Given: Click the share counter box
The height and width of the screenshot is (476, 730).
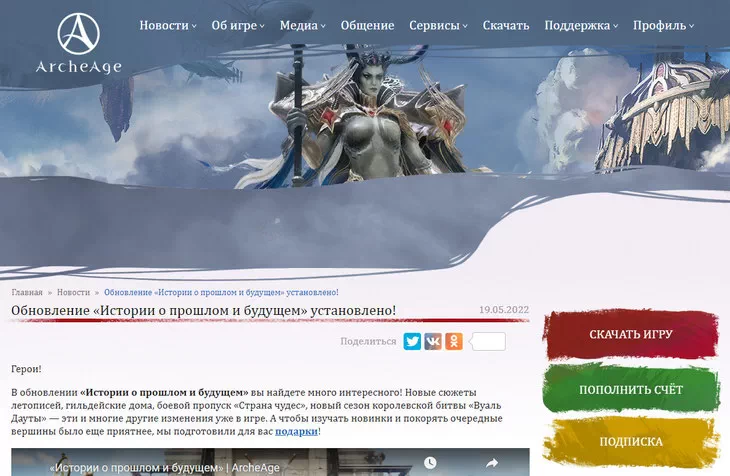Looking at the screenshot, I should [x=489, y=341].
